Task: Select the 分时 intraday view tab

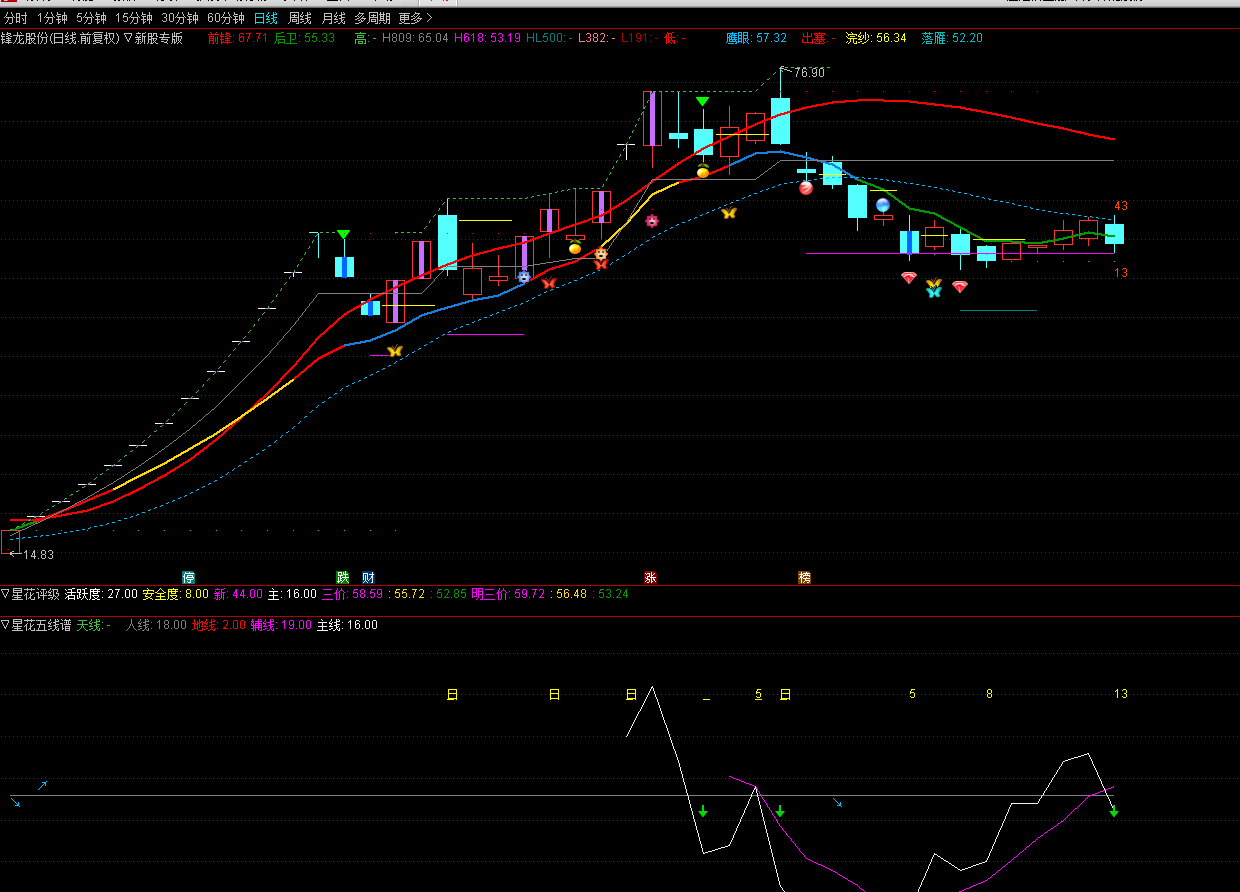Action: pos(16,18)
